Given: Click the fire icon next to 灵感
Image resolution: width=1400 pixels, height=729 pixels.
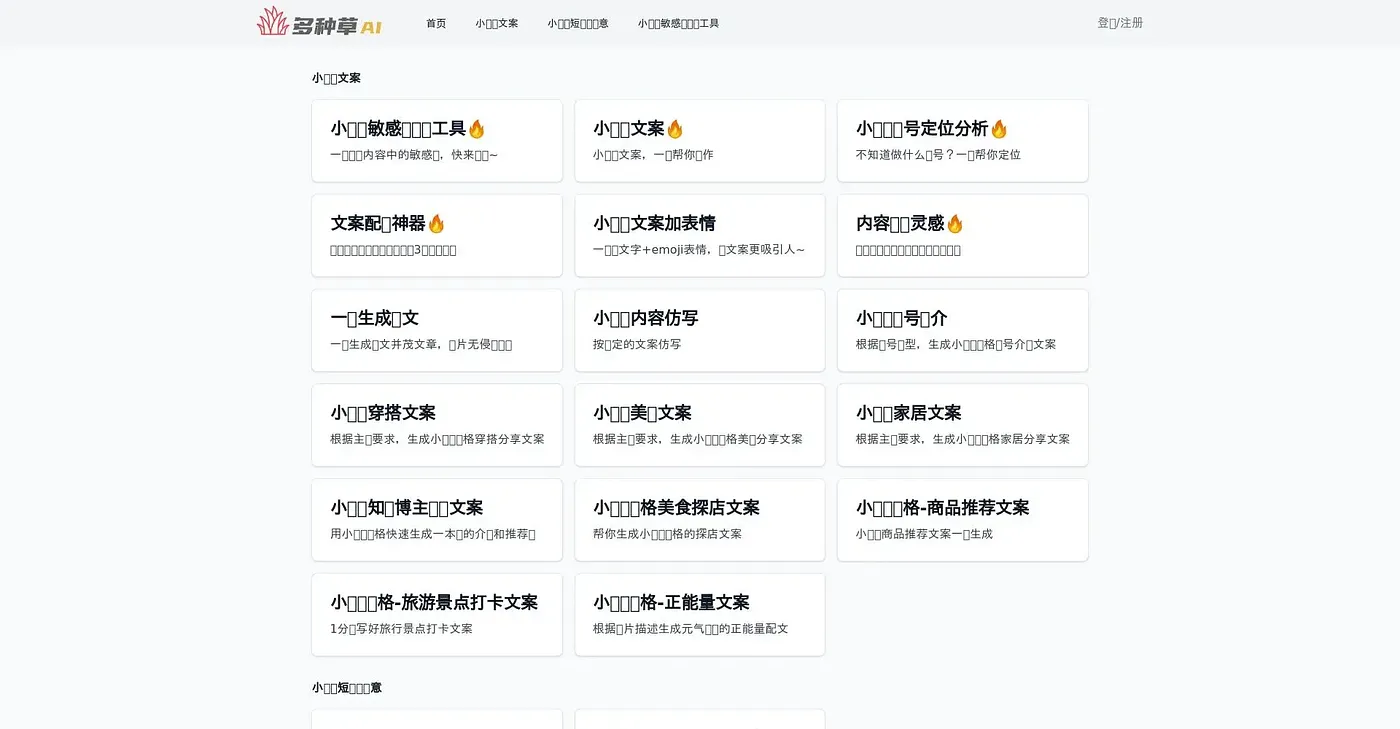Looking at the screenshot, I should pos(954,224).
